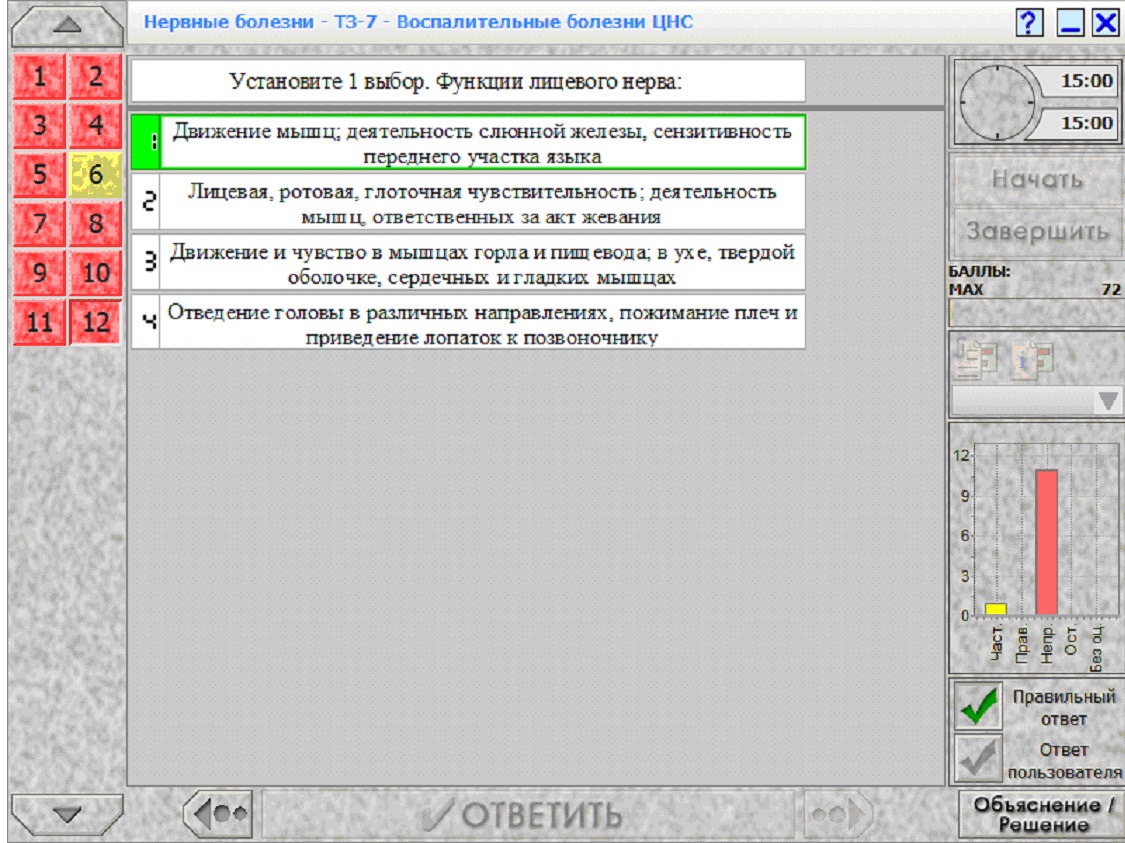Click the score progress bar under БАЛЛЫ
The image size is (1125, 843).
point(1035,313)
